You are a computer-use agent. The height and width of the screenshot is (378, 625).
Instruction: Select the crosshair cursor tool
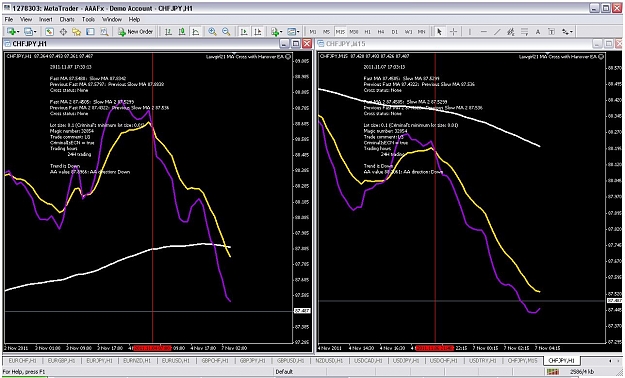[x=453, y=32]
